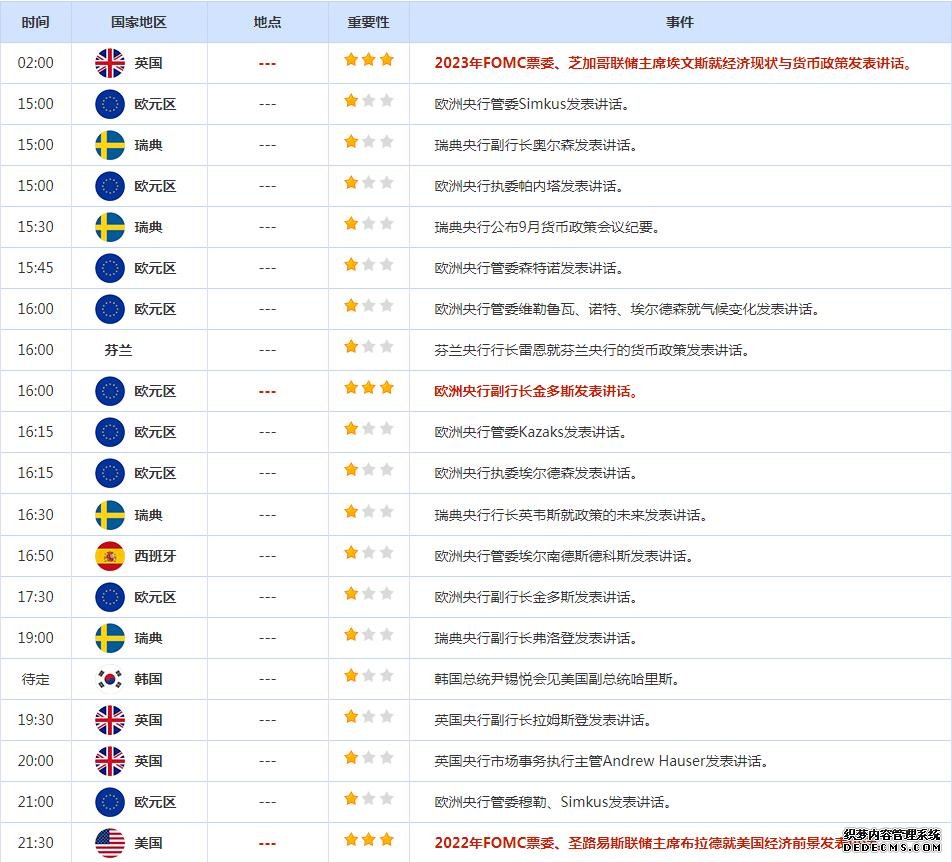Image resolution: width=952 pixels, height=862 pixels.
Task: Click the South Korea flag beside 韩国
Action: point(110,679)
